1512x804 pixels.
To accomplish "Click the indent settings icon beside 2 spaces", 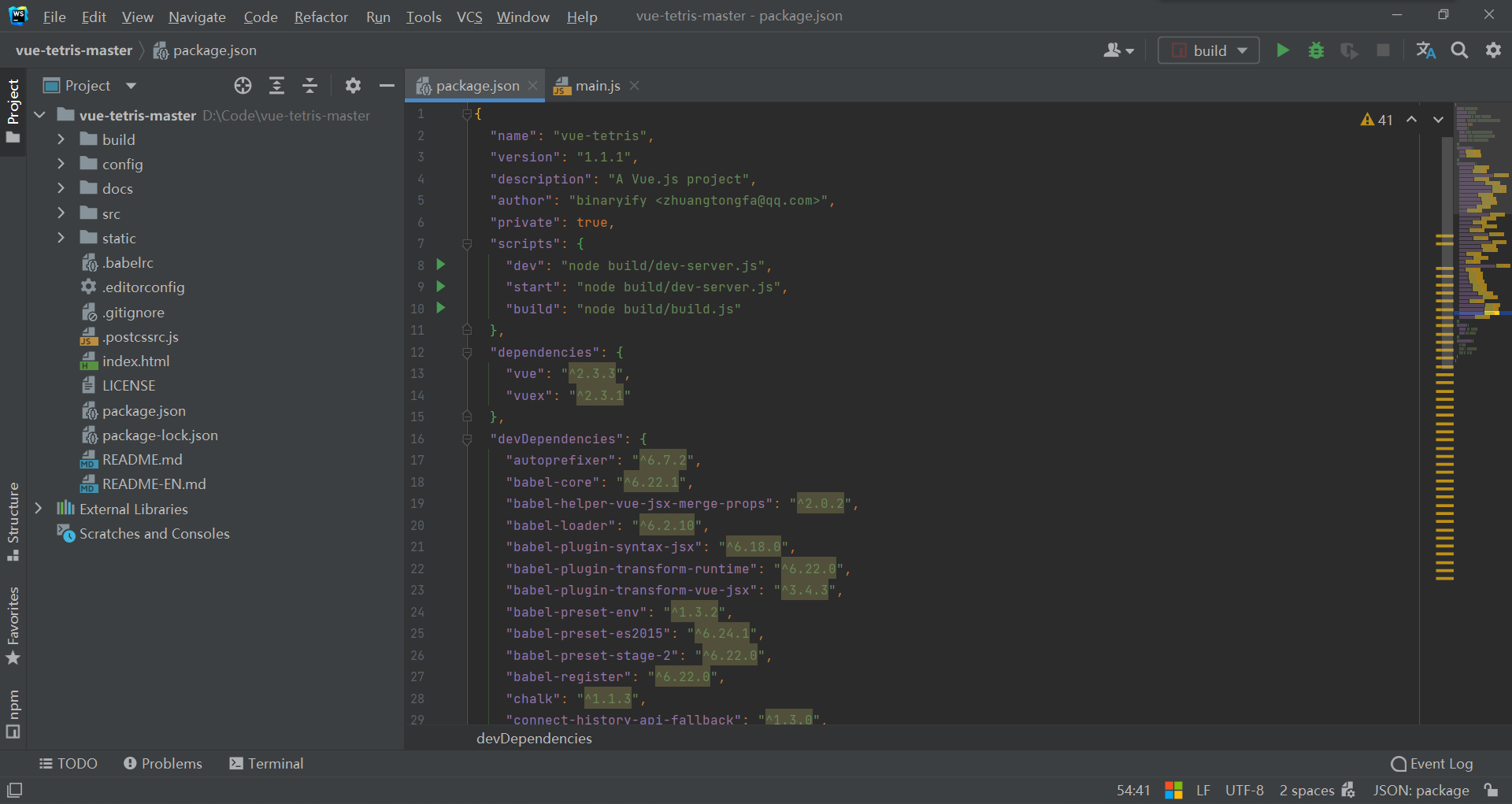I will (x=1348, y=790).
